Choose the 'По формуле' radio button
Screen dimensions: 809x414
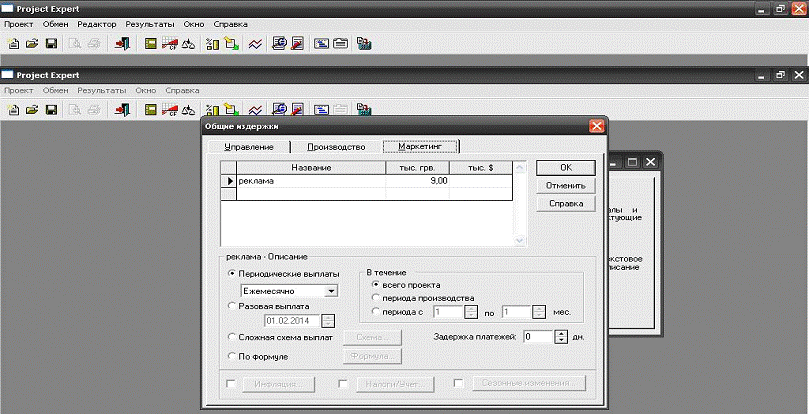tap(232, 356)
